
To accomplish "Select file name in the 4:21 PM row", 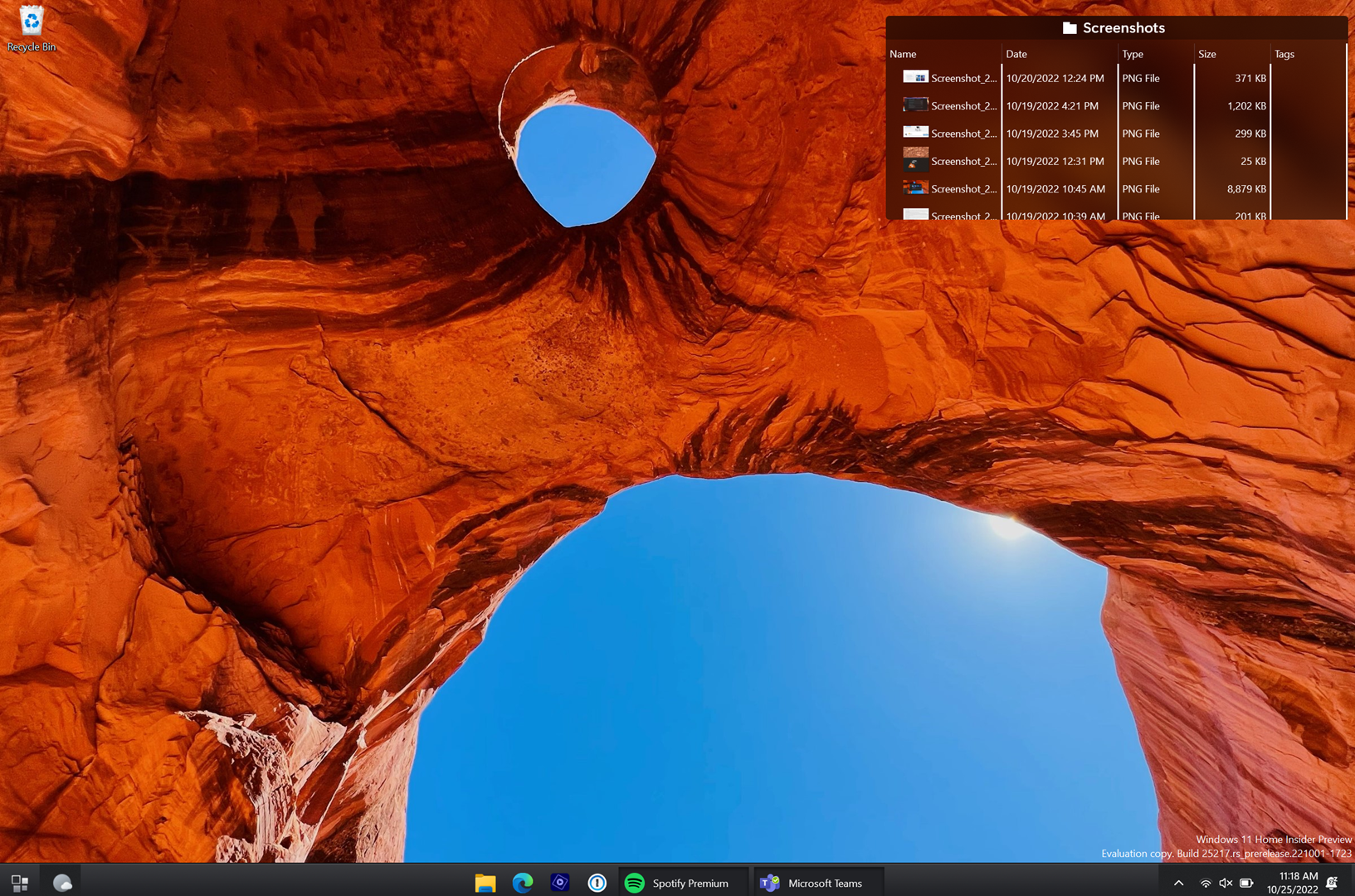I will click(963, 106).
